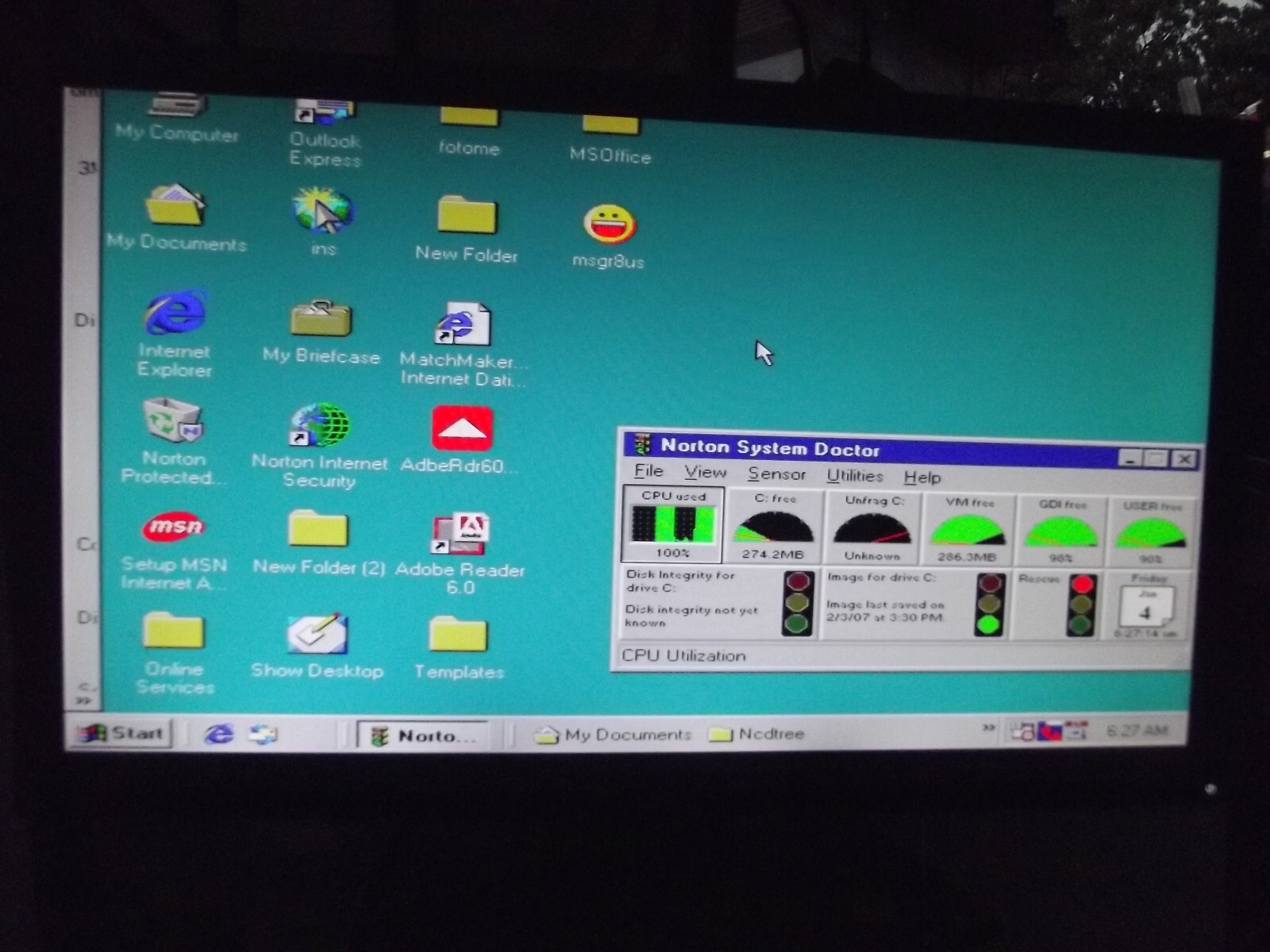Click the Norton System Doctor title bar icon

point(641,444)
